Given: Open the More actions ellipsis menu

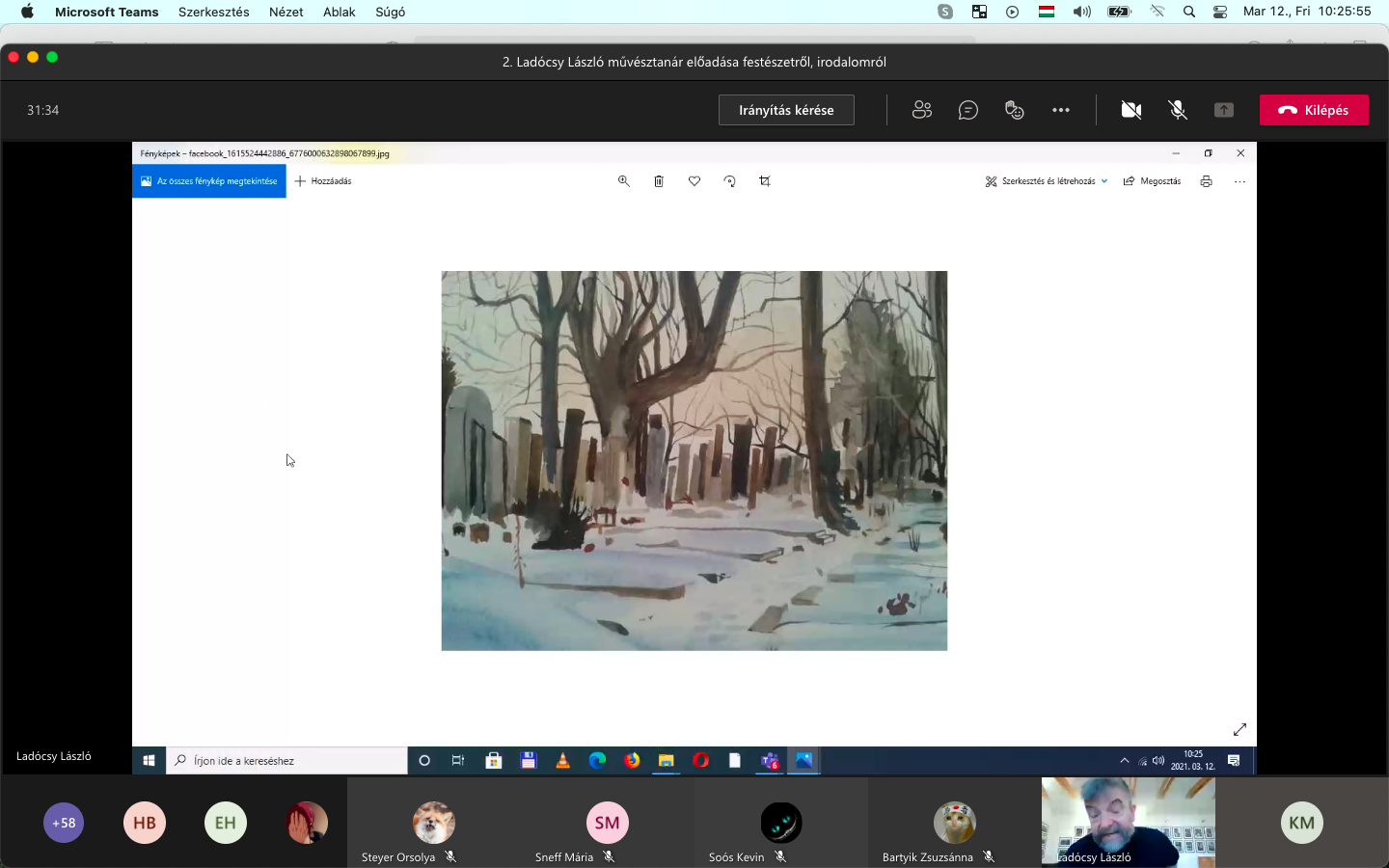Looking at the screenshot, I should 1061,110.
